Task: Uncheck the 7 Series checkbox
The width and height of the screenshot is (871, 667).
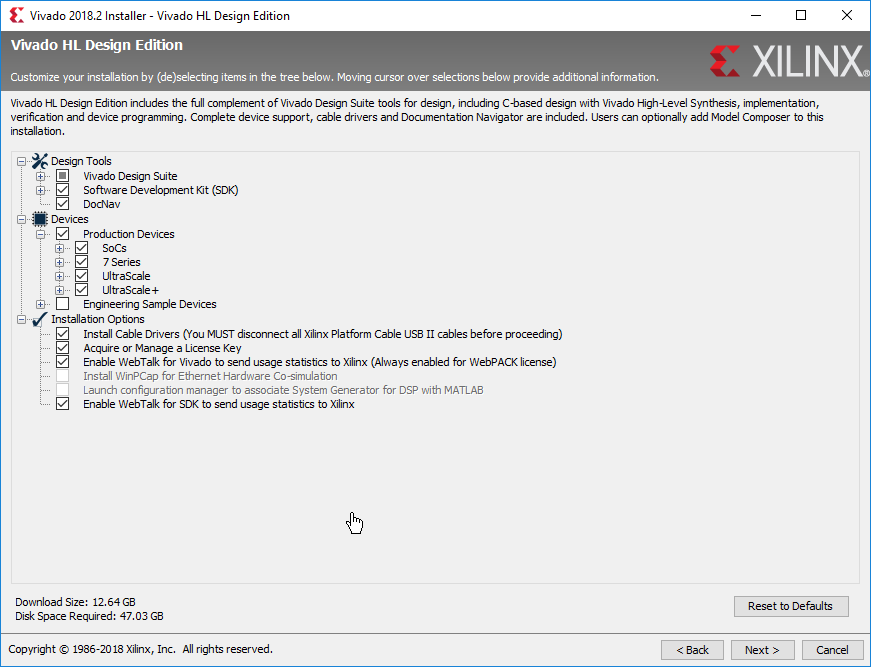Action: coord(82,262)
